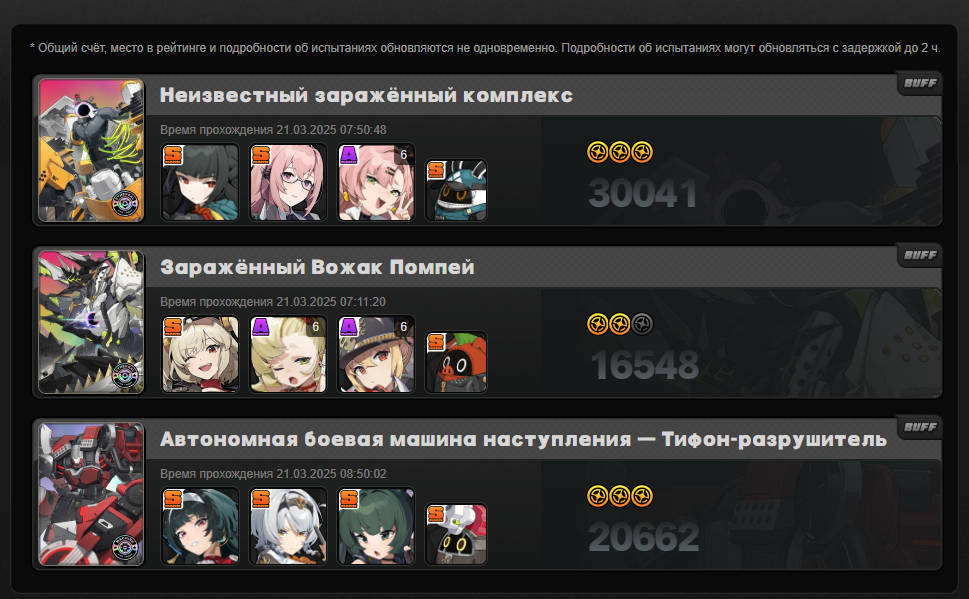Select the yawning blonde A-rank agent portrait

[x=288, y=354]
